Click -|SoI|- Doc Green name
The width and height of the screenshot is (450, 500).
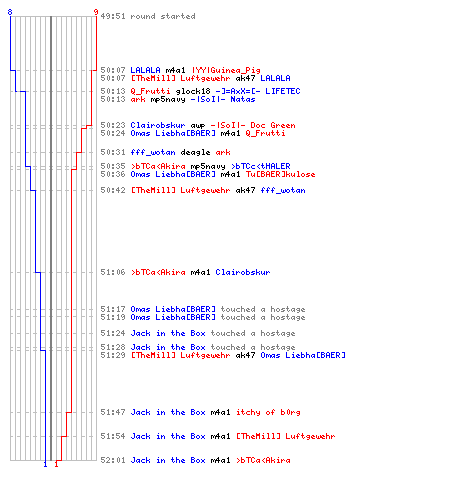(253, 125)
